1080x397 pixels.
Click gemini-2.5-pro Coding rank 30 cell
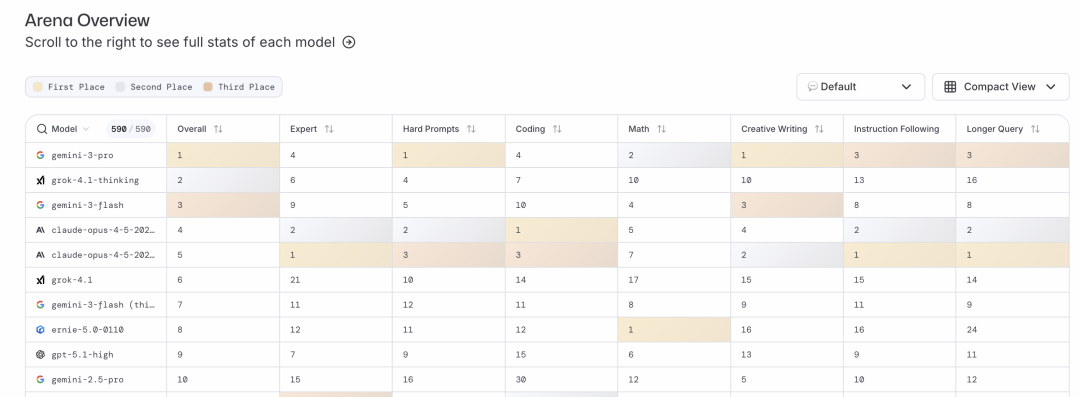click(x=561, y=379)
